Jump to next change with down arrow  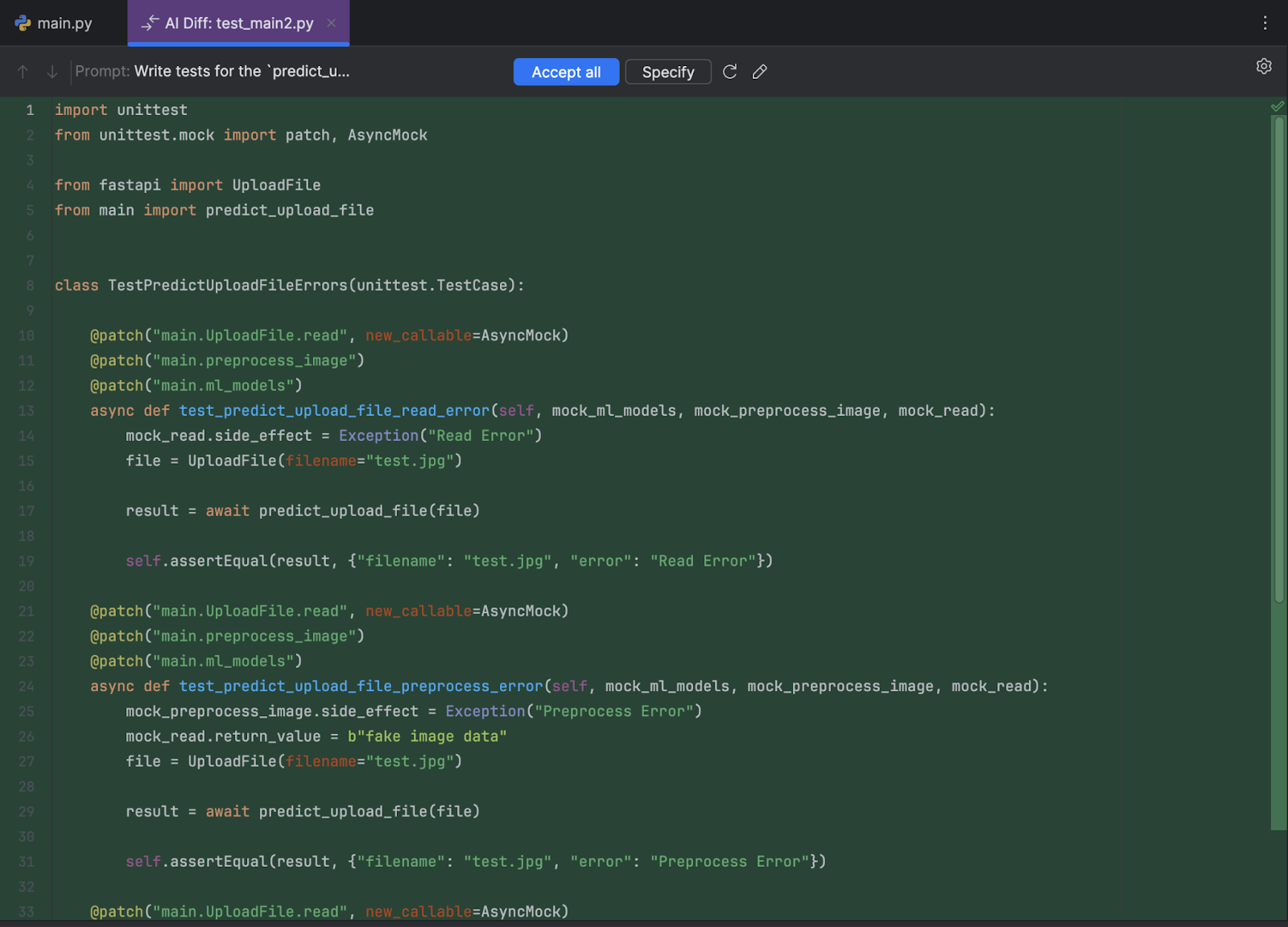click(x=52, y=72)
